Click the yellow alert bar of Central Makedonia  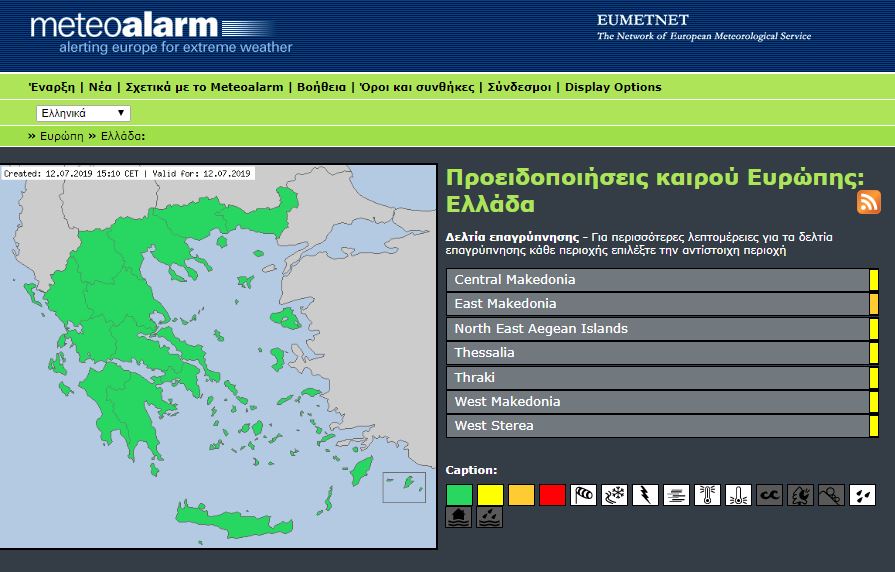pos(874,280)
